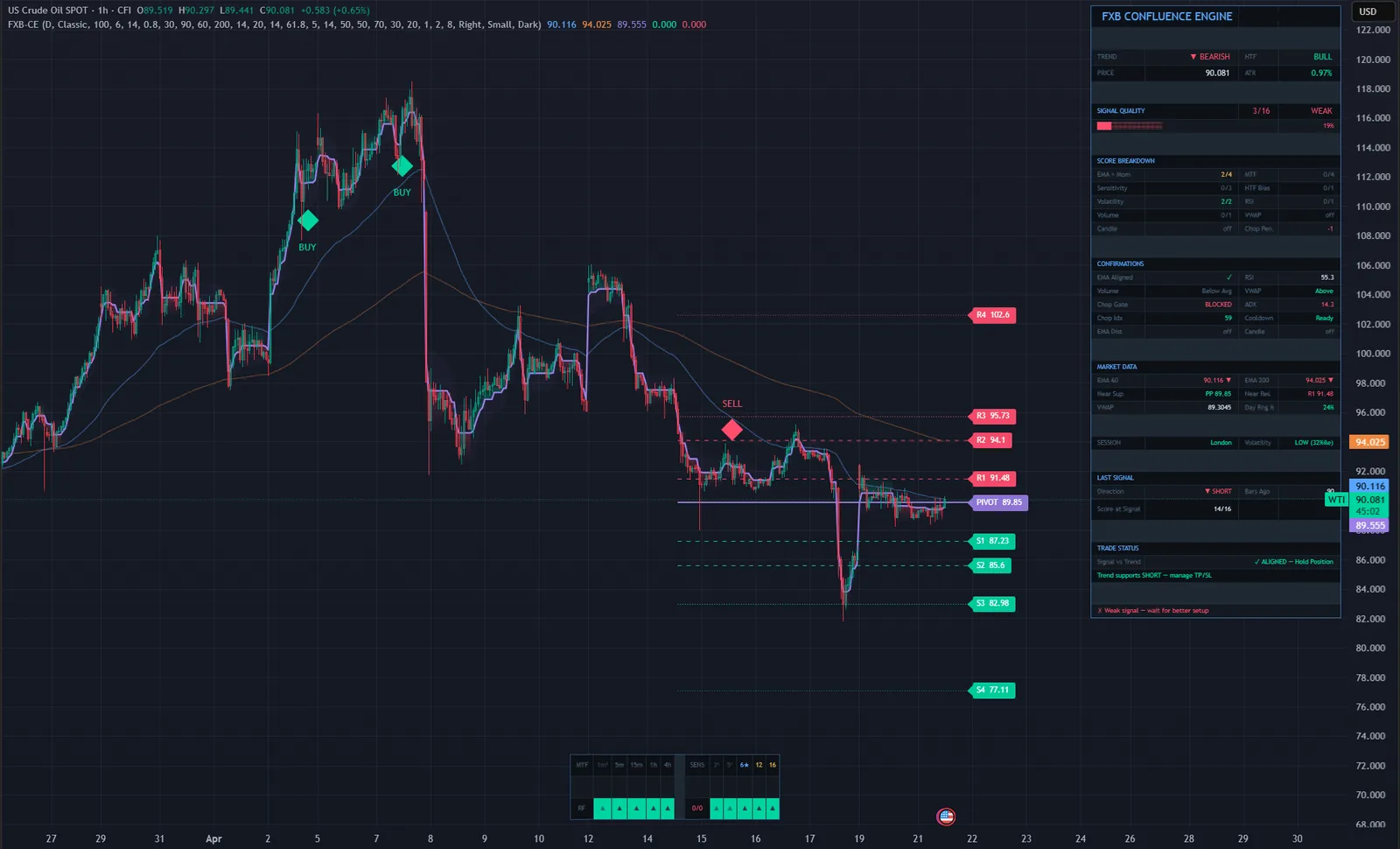Click the S2 85.6 support label
This screenshot has height=849, width=1400.
coord(990,565)
